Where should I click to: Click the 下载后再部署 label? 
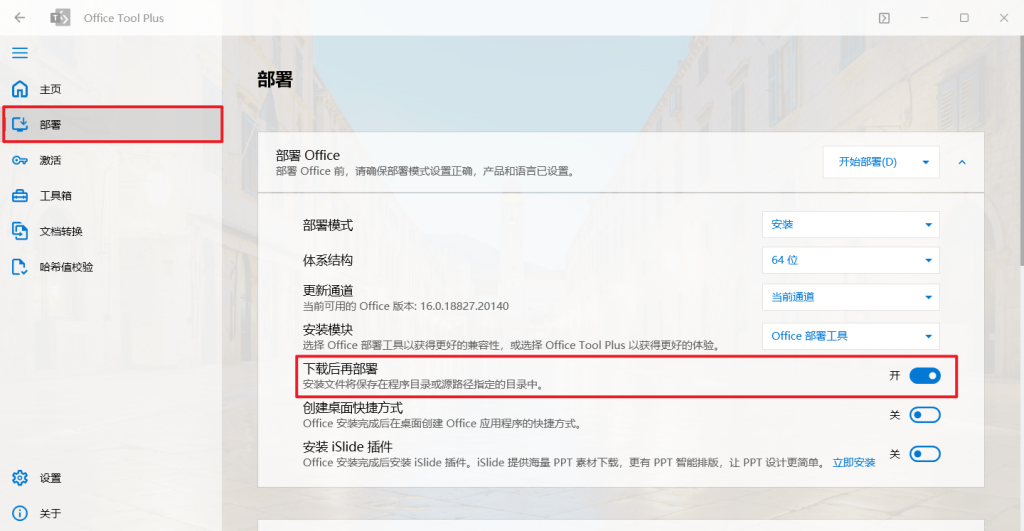(x=340, y=369)
